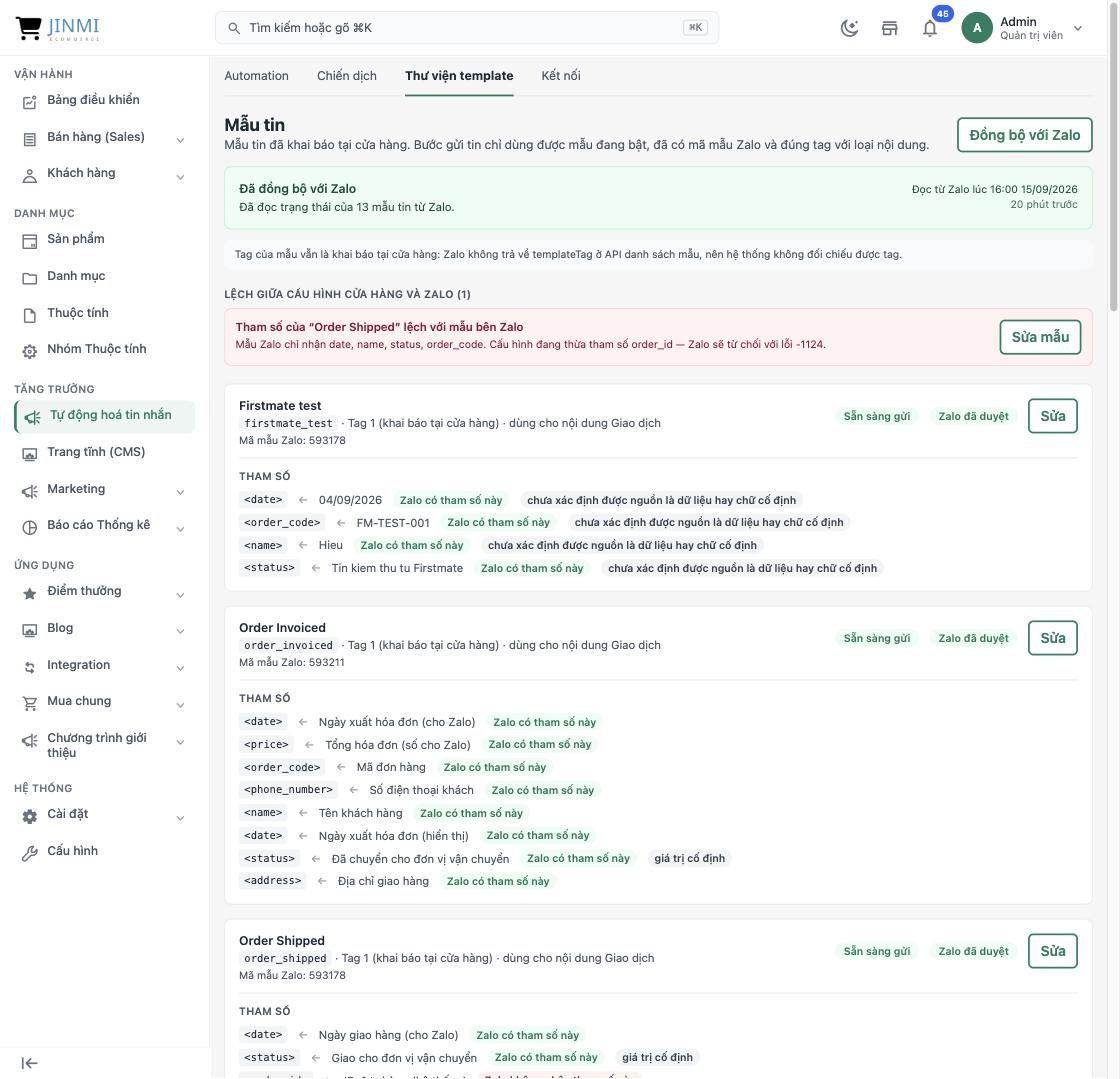
Task: Click the page vertical scrollbar
Action: (x=1114, y=157)
